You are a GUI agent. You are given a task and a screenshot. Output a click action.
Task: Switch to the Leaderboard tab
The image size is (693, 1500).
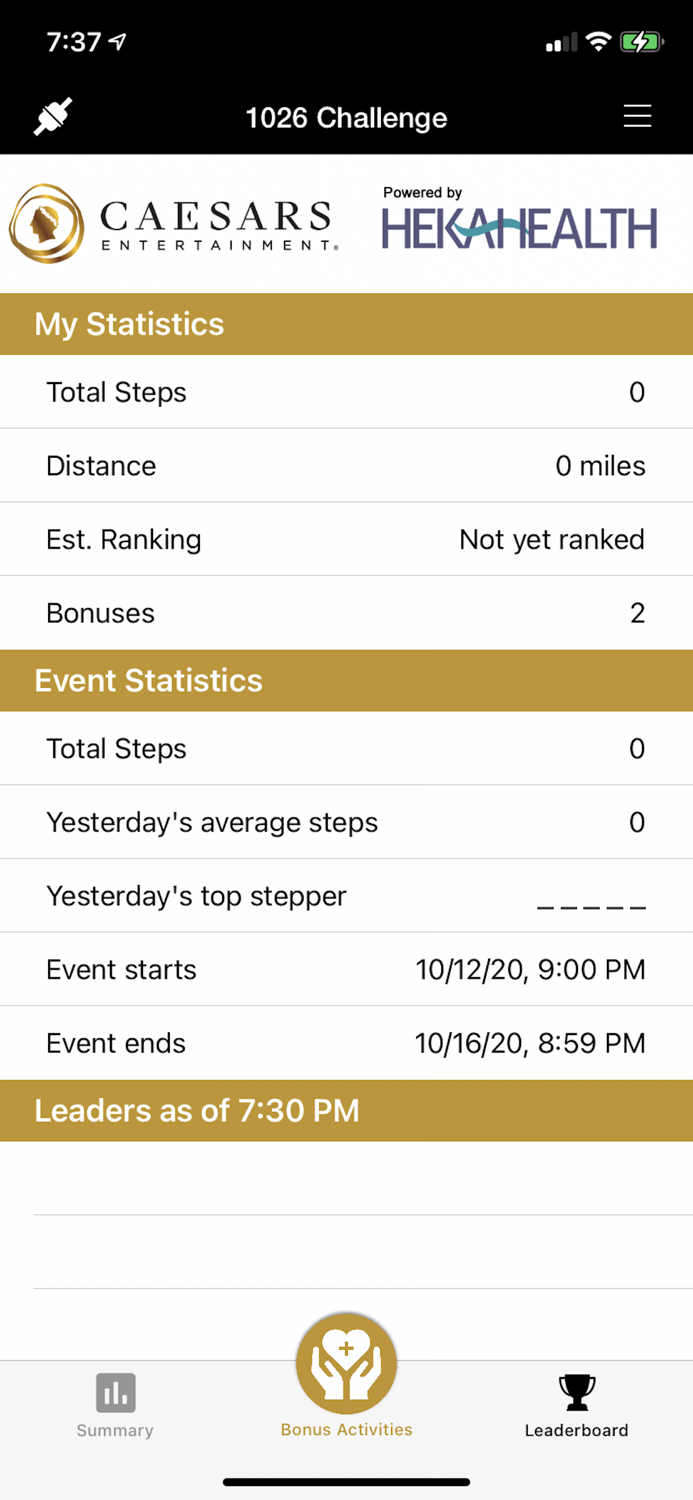coord(576,1405)
